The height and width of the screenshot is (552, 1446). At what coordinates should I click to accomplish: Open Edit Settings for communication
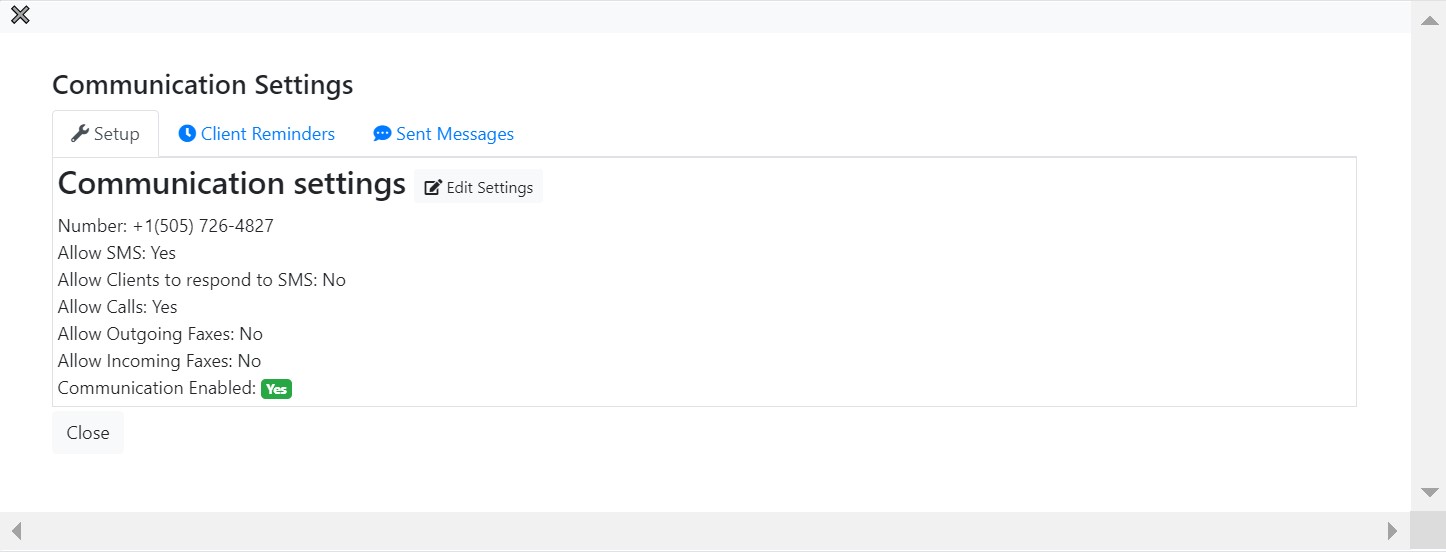point(478,187)
